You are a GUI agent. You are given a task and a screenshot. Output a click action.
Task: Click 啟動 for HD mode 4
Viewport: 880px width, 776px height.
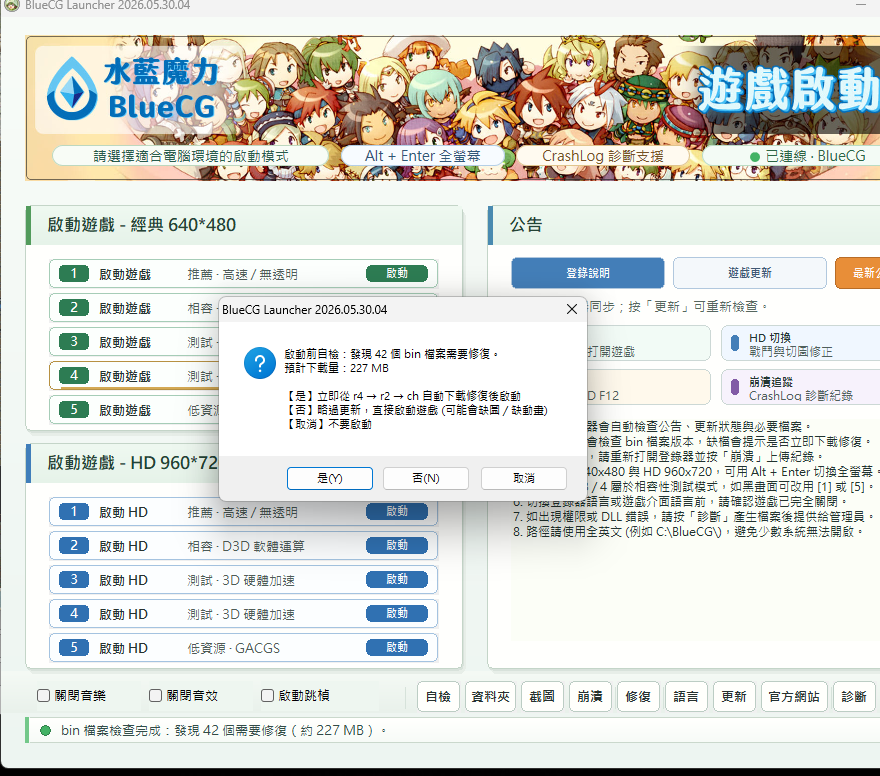pyautogui.click(x=397, y=613)
